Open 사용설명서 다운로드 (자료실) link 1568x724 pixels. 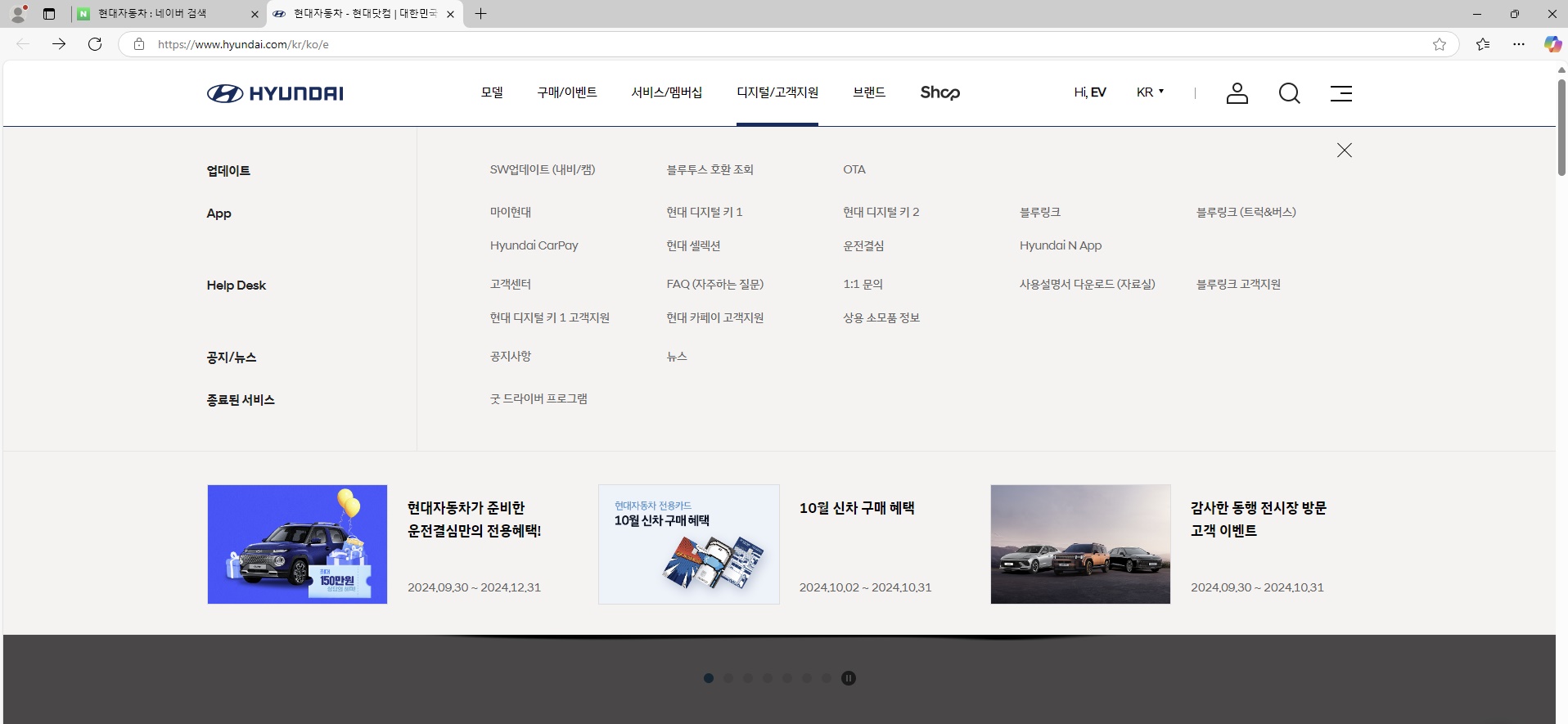click(x=1088, y=284)
